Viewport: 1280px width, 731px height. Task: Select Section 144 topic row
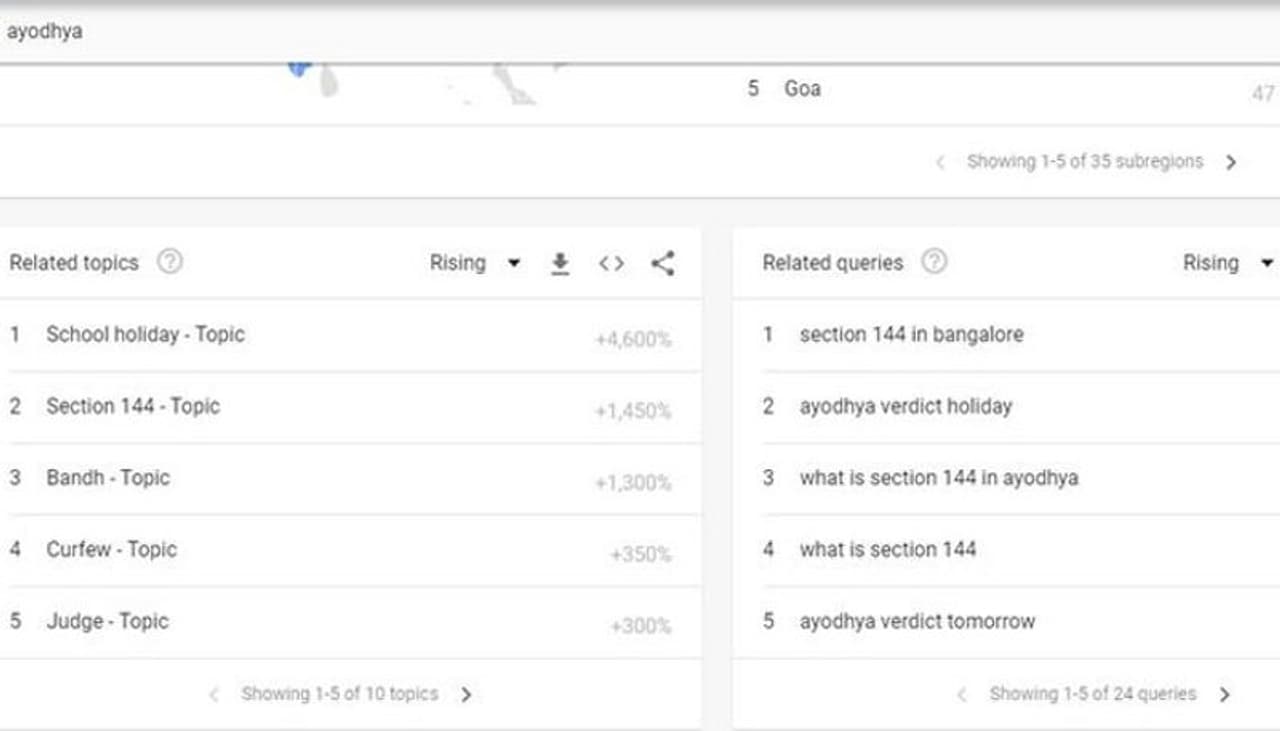click(x=133, y=407)
